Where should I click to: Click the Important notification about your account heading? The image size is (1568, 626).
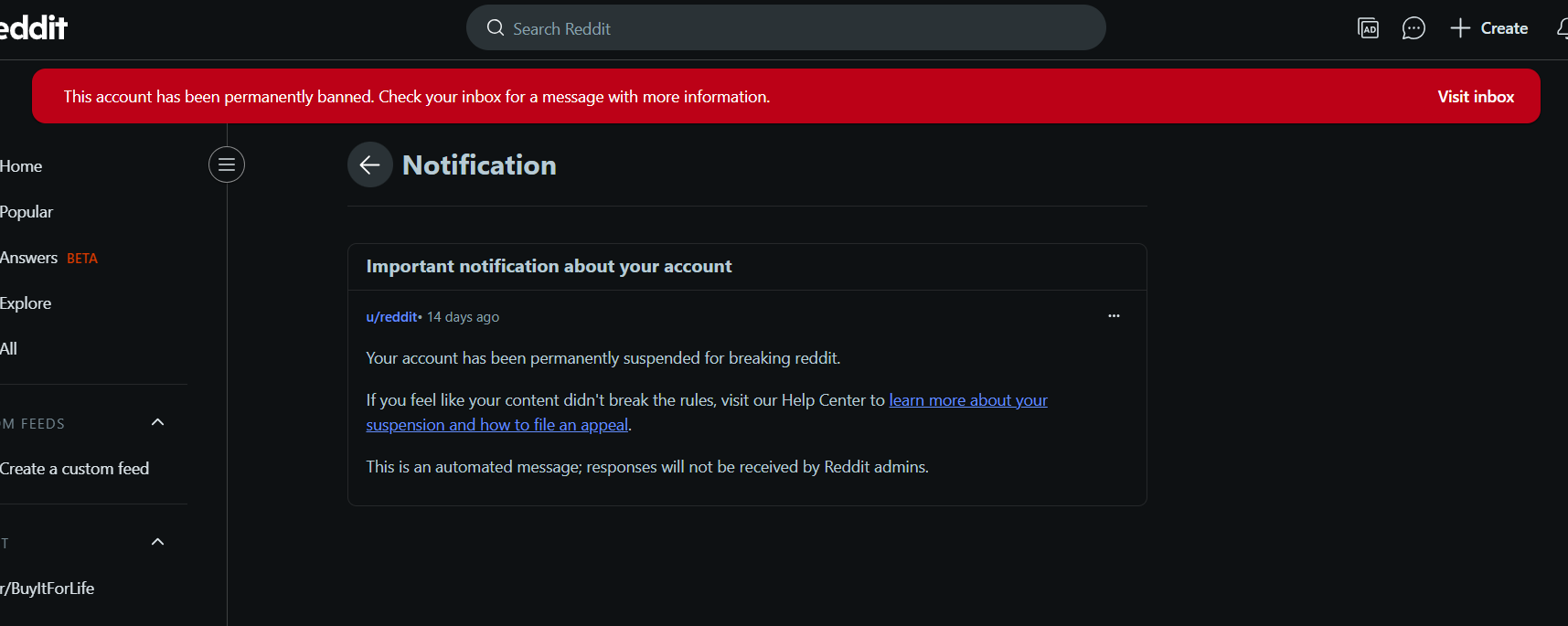pos(549,267)
